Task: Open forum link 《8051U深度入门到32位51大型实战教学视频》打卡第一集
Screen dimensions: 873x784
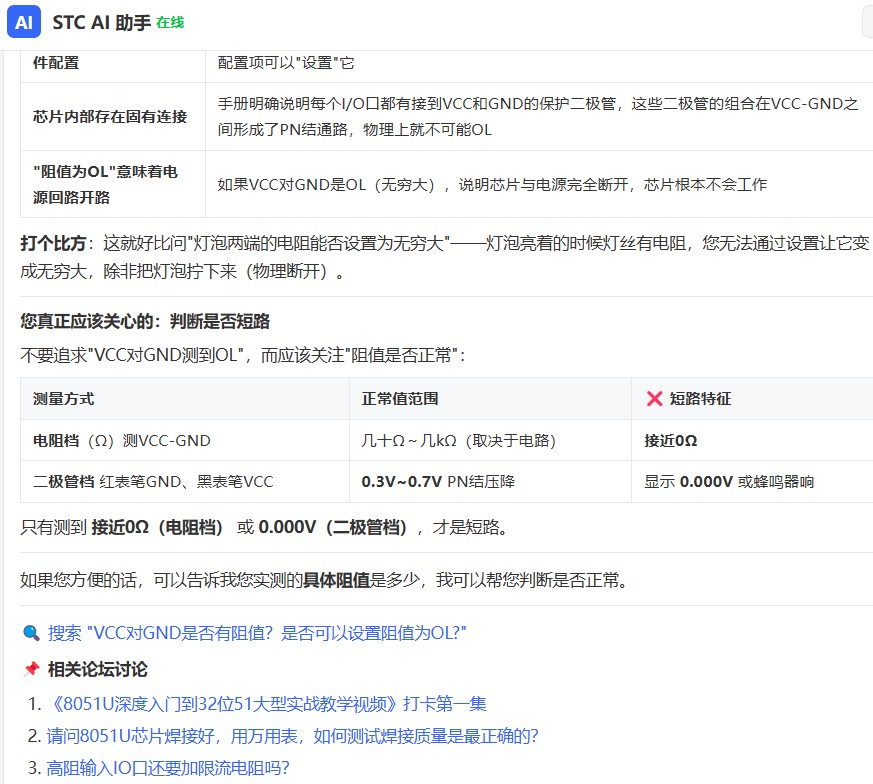Action: [x=266, y=704]
